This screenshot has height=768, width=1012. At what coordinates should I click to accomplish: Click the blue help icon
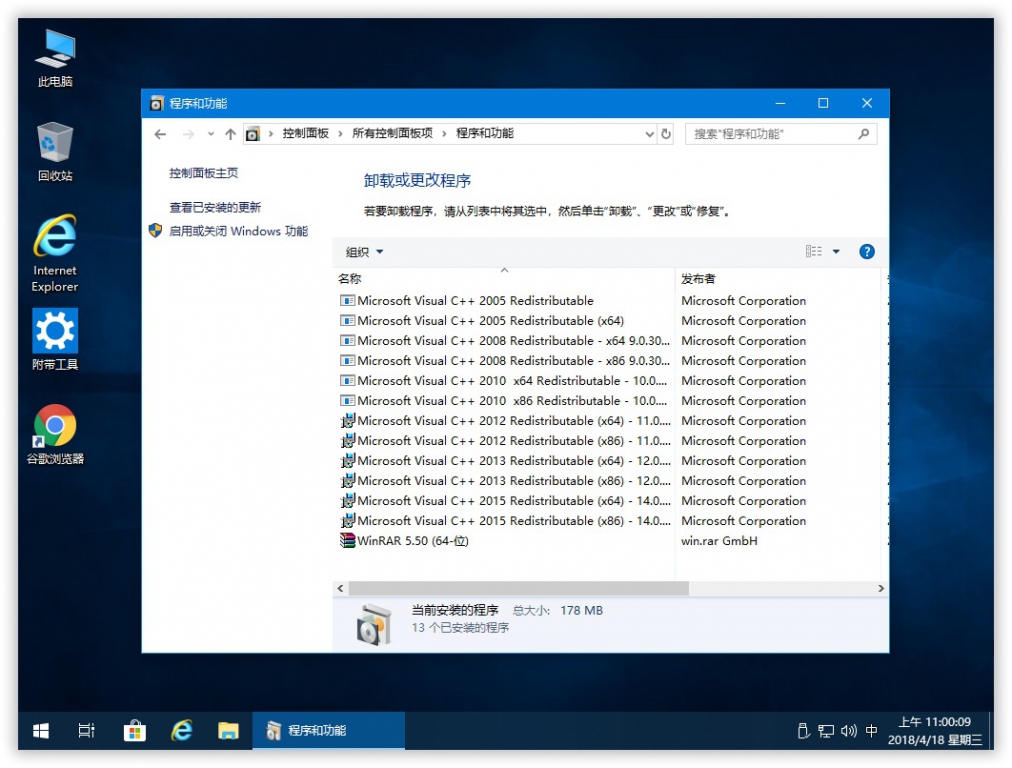tap(867, 252)
